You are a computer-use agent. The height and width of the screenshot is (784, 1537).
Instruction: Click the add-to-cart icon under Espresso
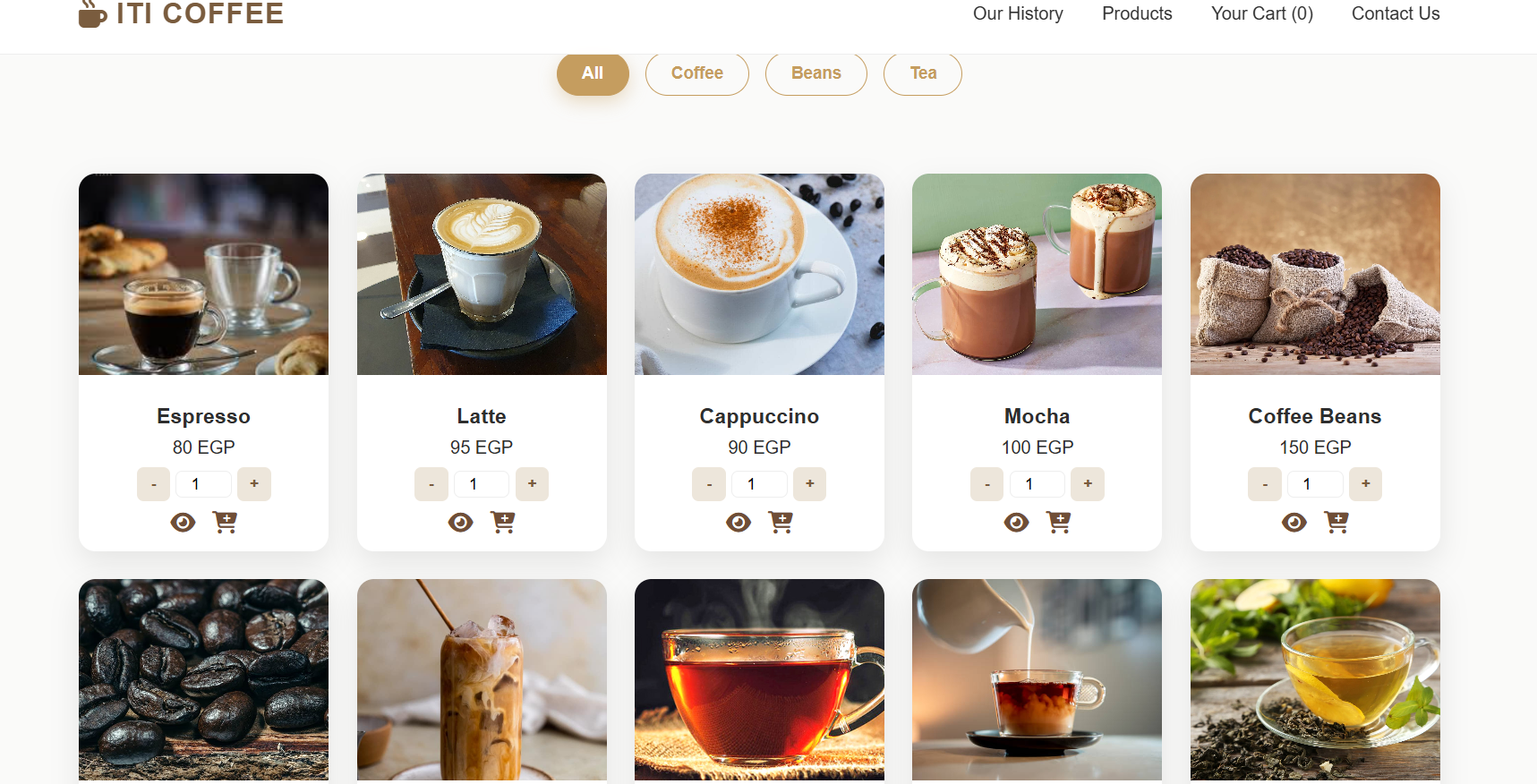225,522
